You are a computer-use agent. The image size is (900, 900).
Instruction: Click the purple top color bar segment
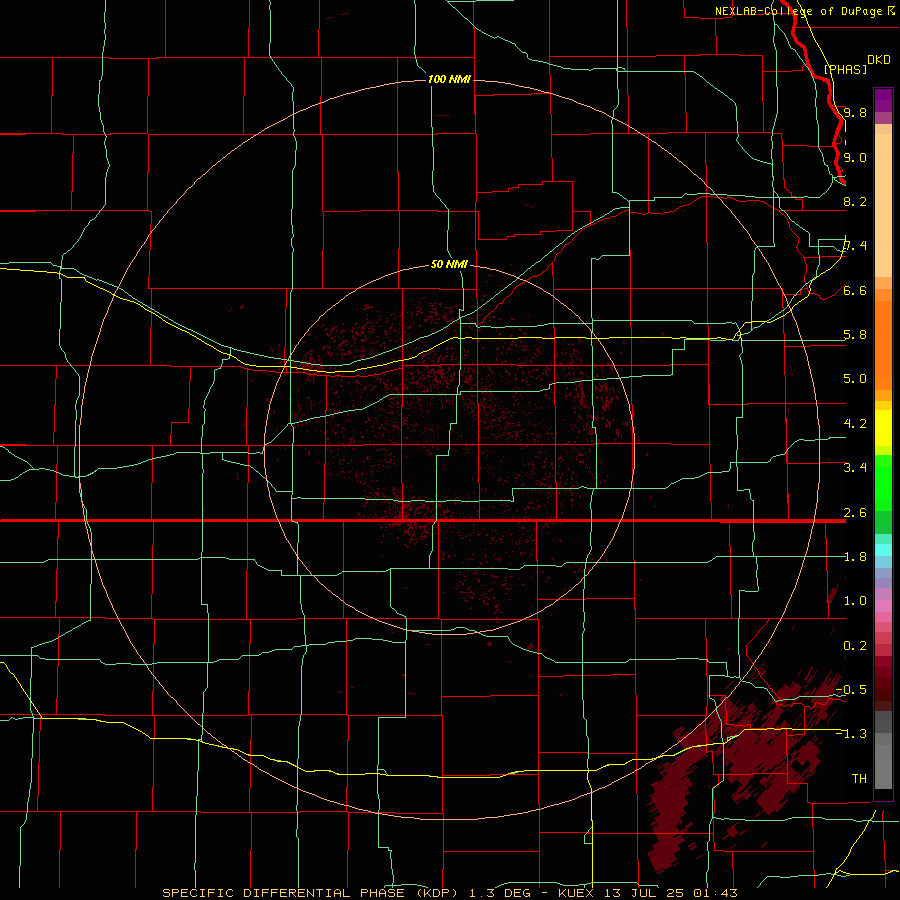click(x=883, y=100)
